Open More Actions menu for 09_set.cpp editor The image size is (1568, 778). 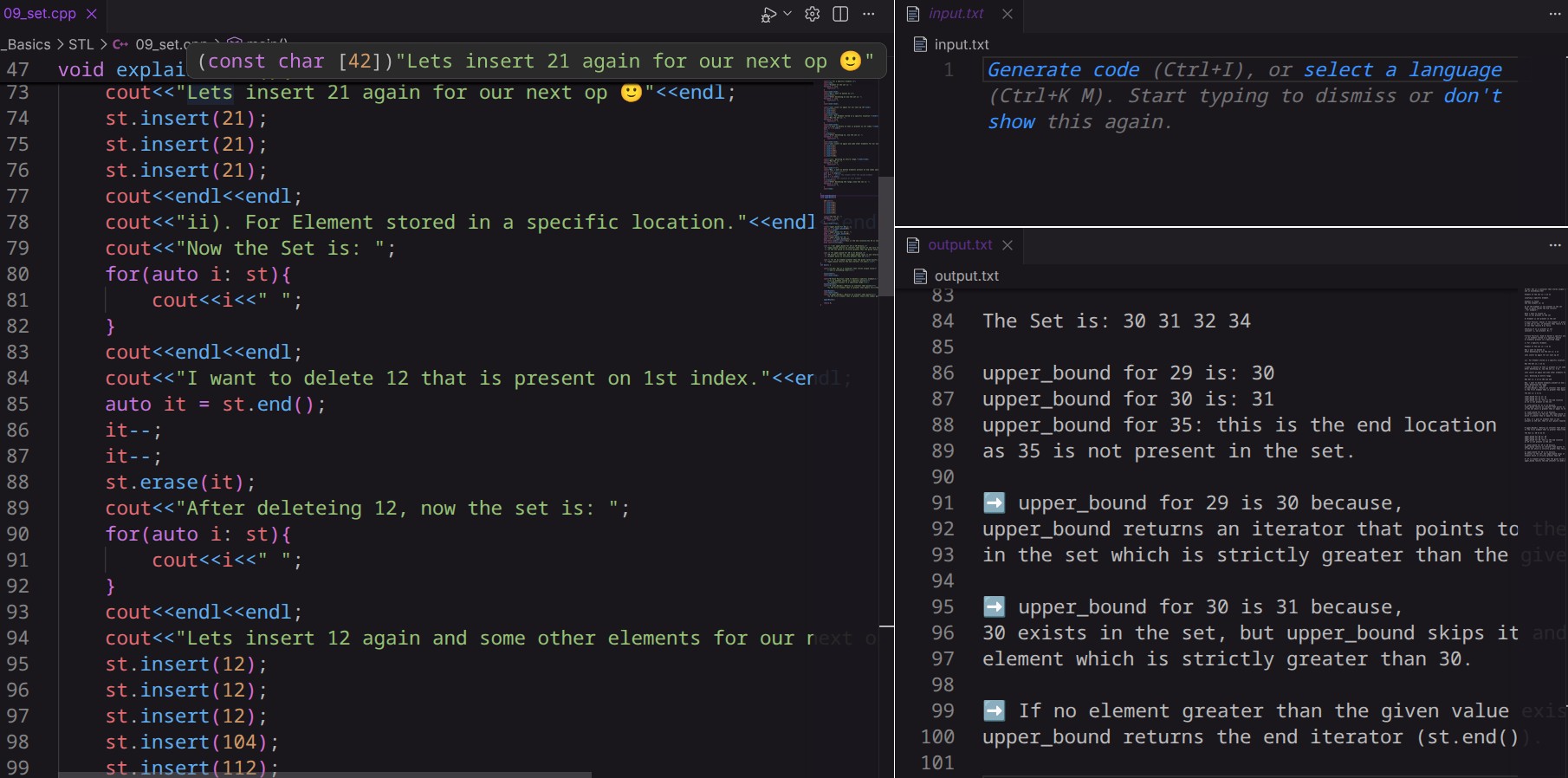tap(869, 14)
